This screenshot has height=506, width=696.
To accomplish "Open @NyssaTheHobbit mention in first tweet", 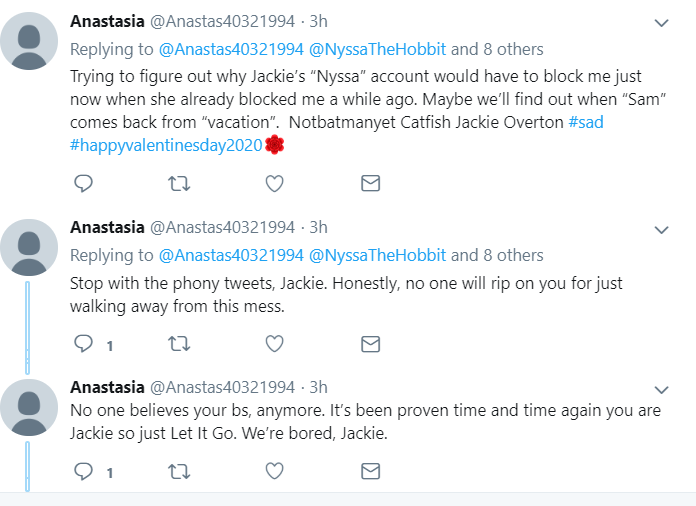I will (377, 49).
